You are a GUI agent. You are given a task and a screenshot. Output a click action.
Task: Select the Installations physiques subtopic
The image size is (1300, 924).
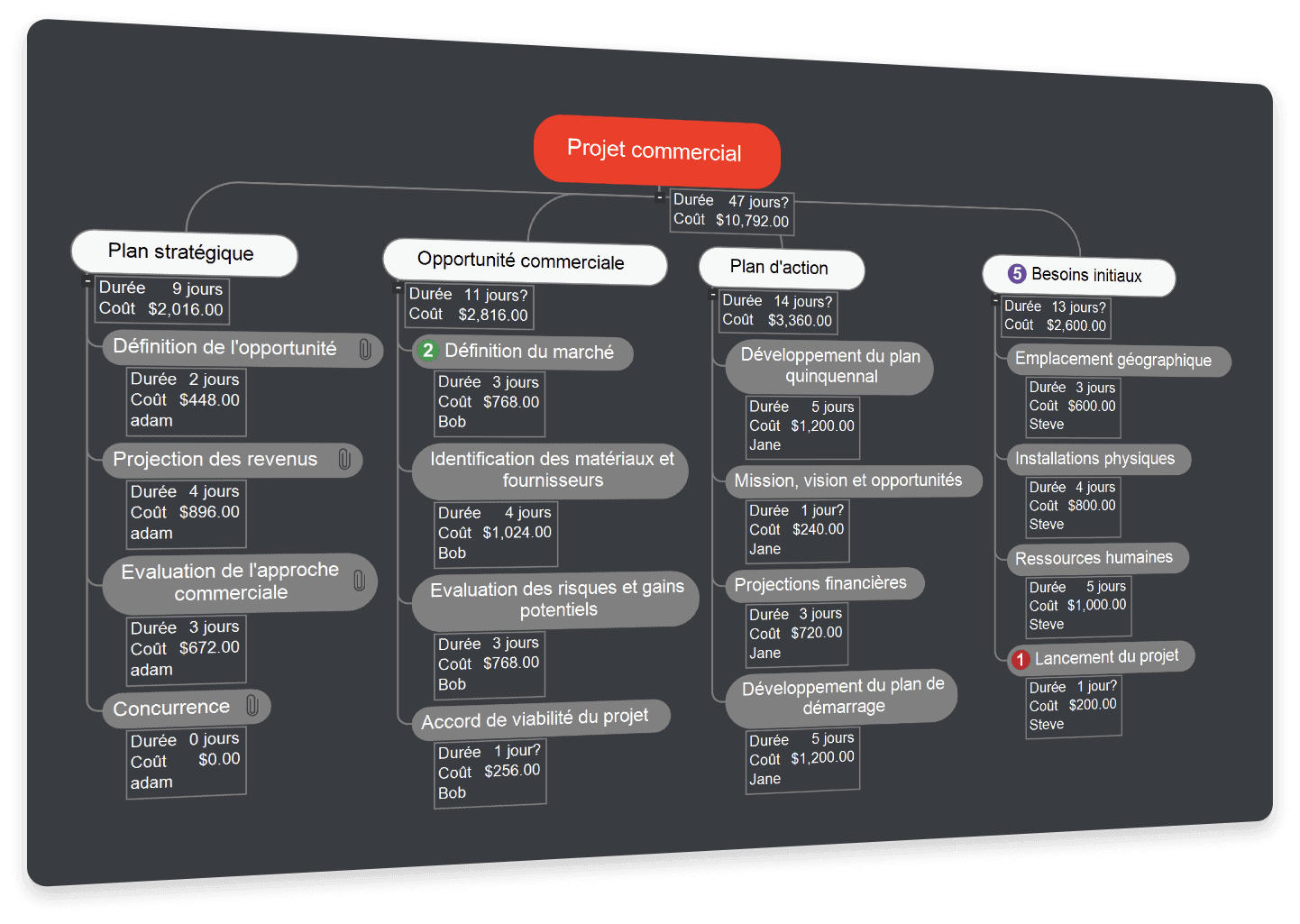1099,460
